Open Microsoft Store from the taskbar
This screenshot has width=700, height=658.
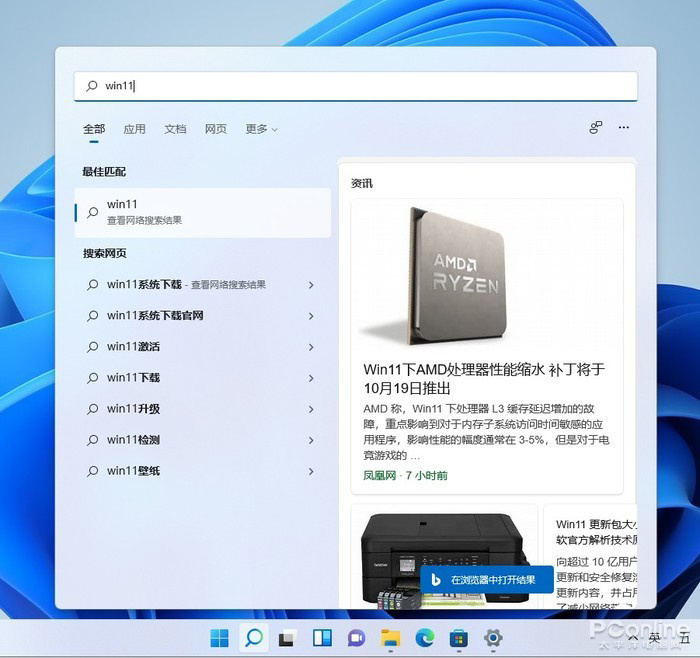pyautogui.click(x=458, y=638)
